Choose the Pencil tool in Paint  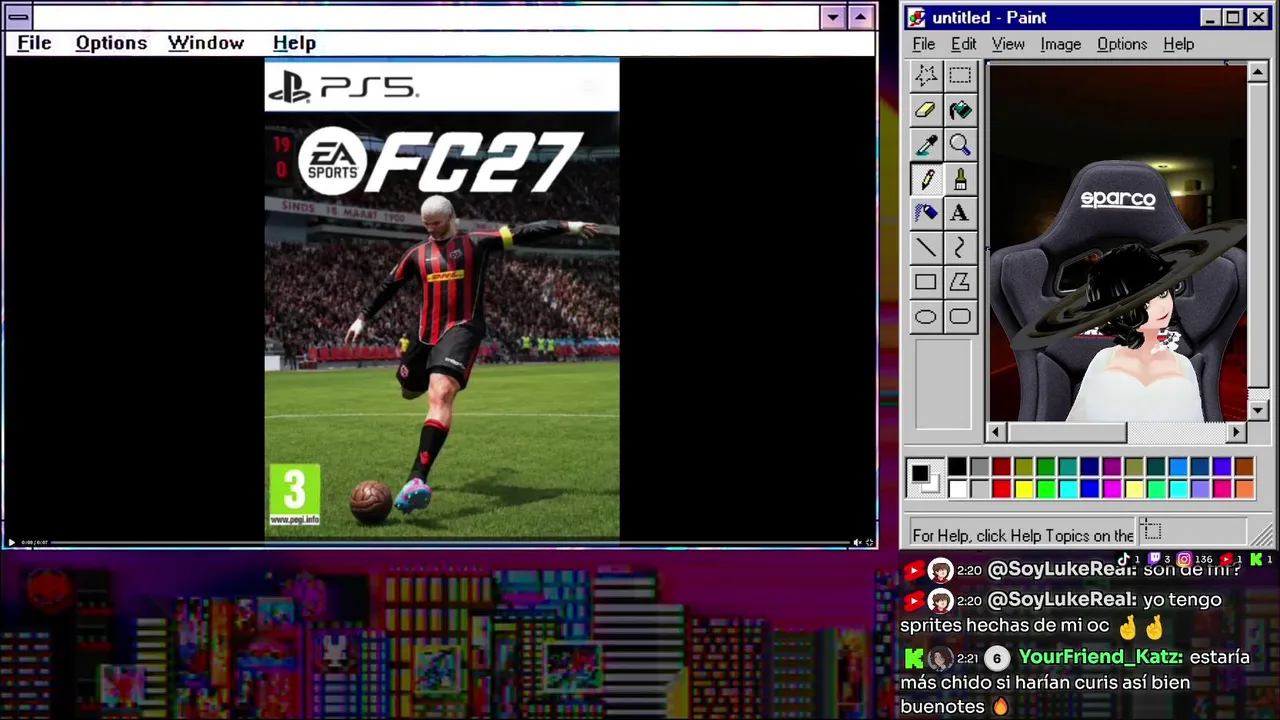(x=926, y=179)
